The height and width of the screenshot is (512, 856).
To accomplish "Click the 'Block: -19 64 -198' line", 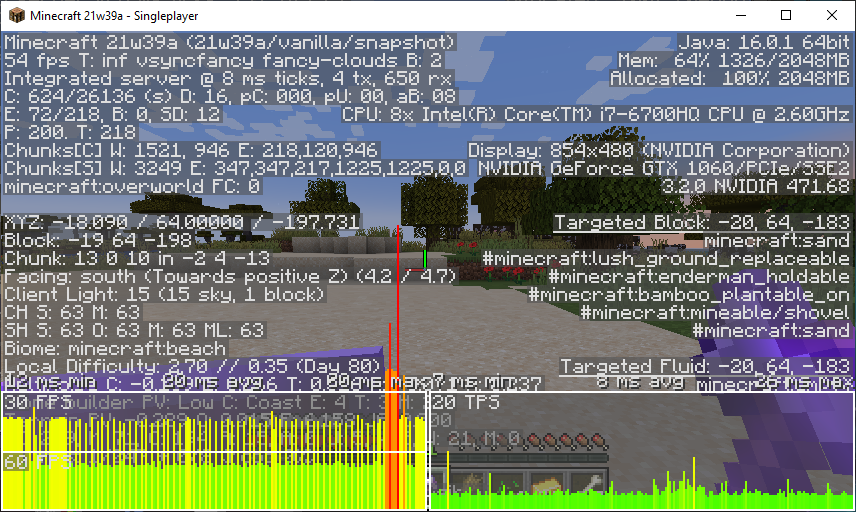I will [99, 240].
